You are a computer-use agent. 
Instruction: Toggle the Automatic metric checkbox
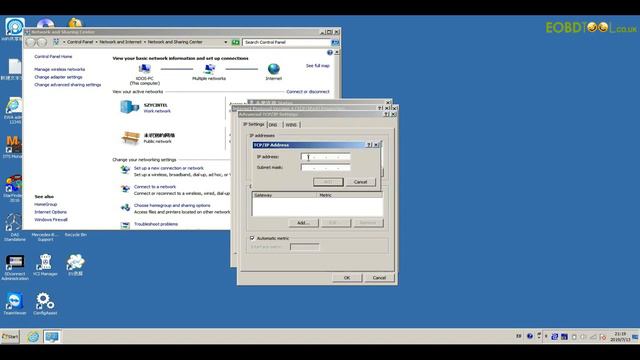(x=252, y=238)
